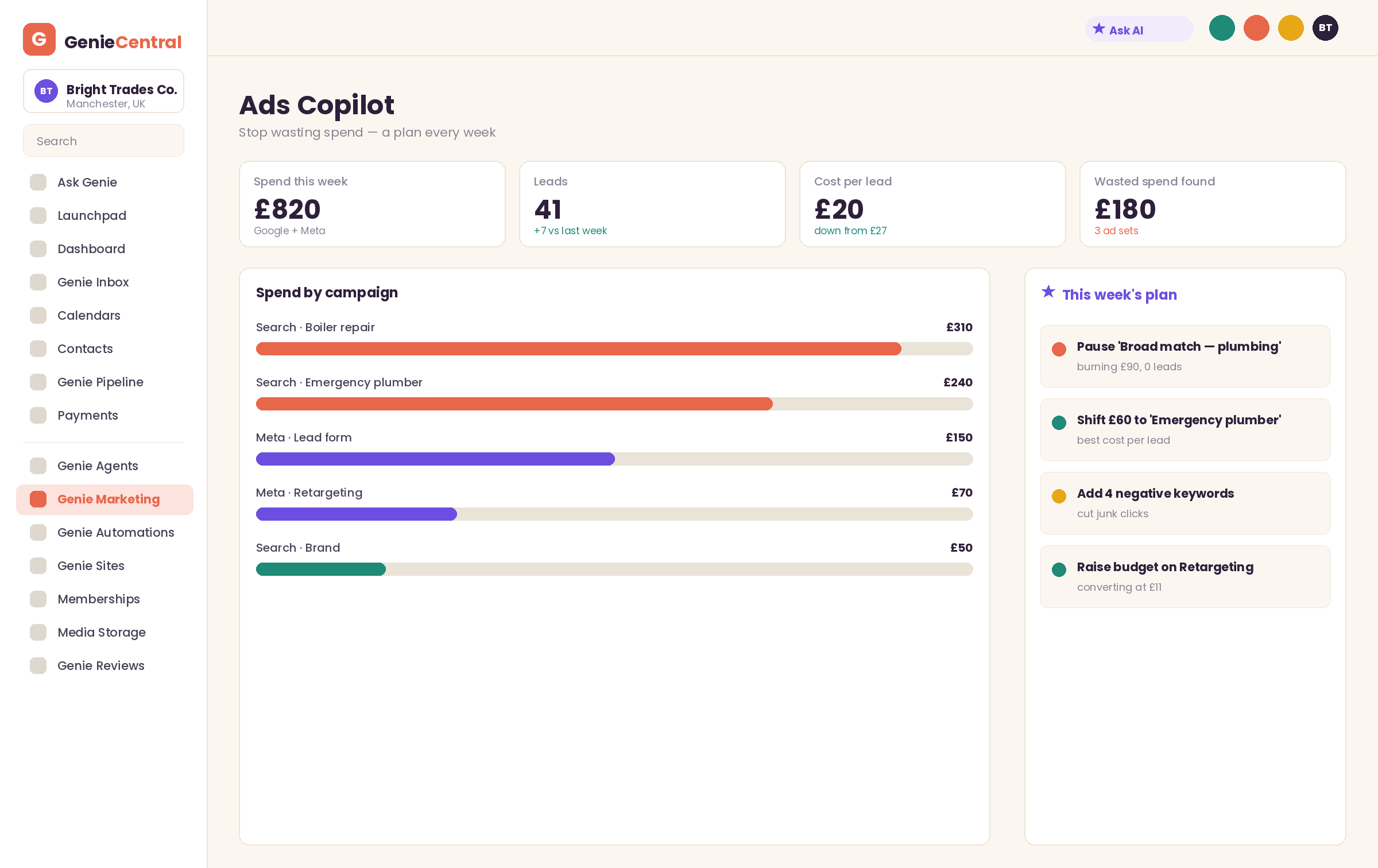This screenshot has width=1378, height=868.
Task: Click the Genie Marketing sidebar icon
Action: click(x=38, y=499)
